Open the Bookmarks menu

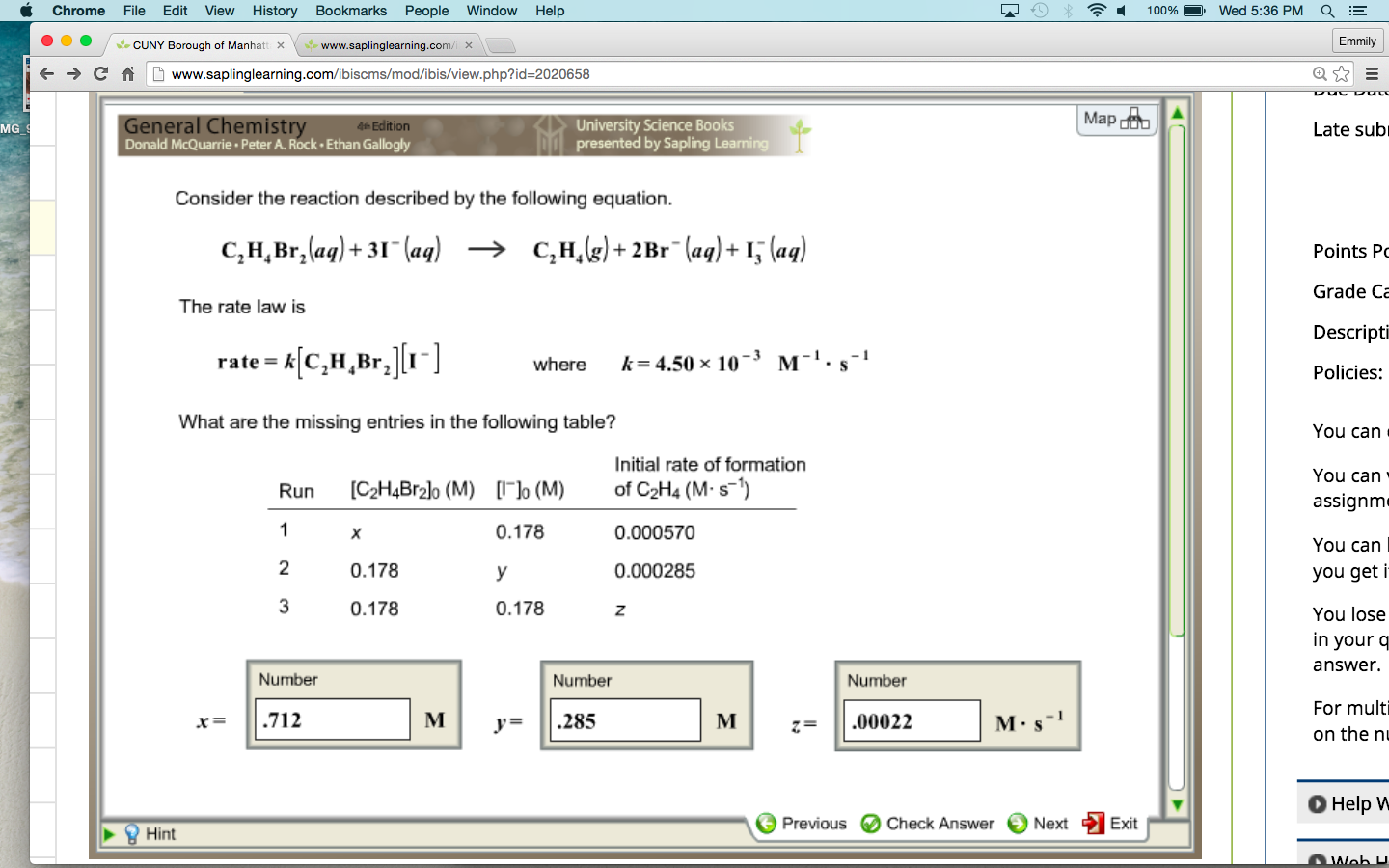(x=350, y=11)
